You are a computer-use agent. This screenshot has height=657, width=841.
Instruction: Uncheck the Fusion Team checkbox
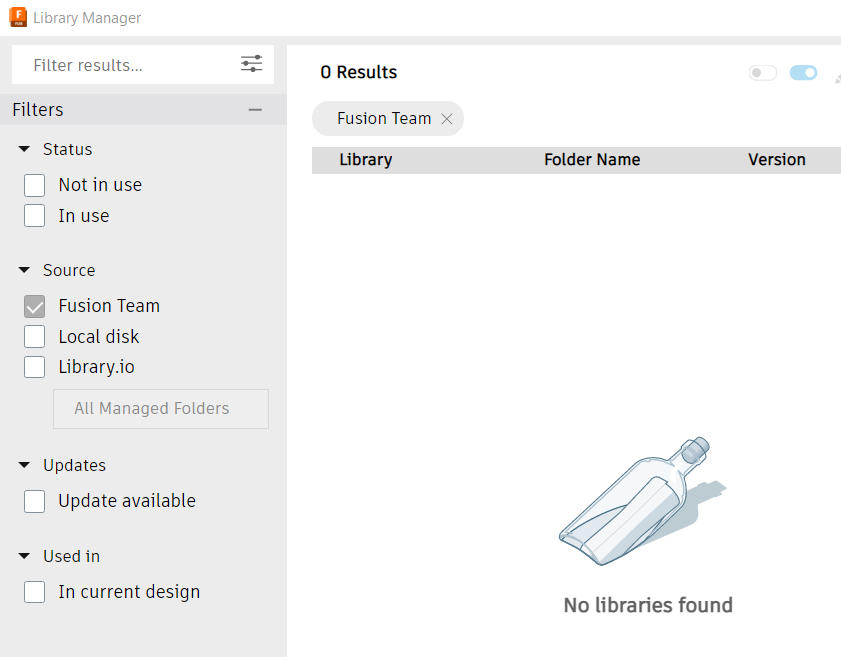[34, 306]
